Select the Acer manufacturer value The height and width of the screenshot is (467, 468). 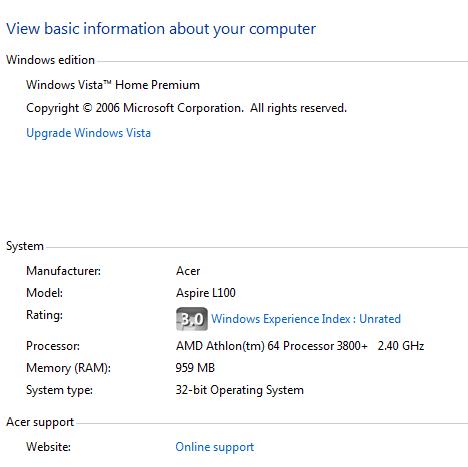(188, 271)
